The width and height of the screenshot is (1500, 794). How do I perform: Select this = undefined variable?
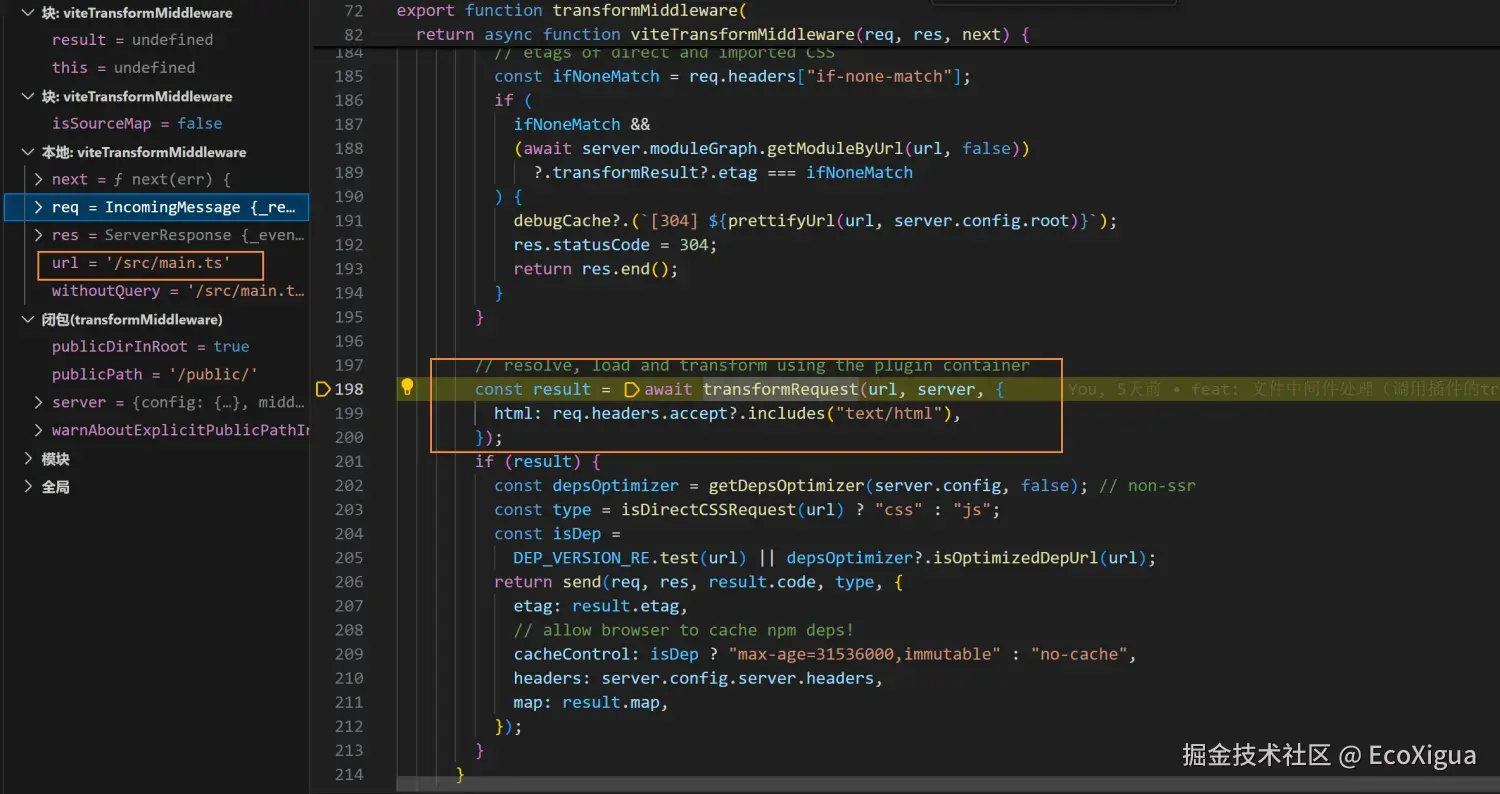(x=123, y=68)
